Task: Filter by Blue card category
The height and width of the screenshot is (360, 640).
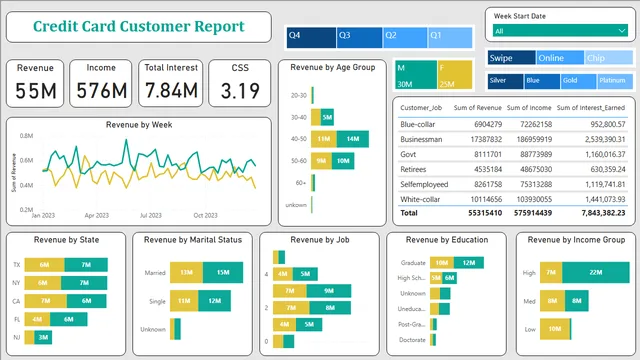Action: tap(542, 81)
